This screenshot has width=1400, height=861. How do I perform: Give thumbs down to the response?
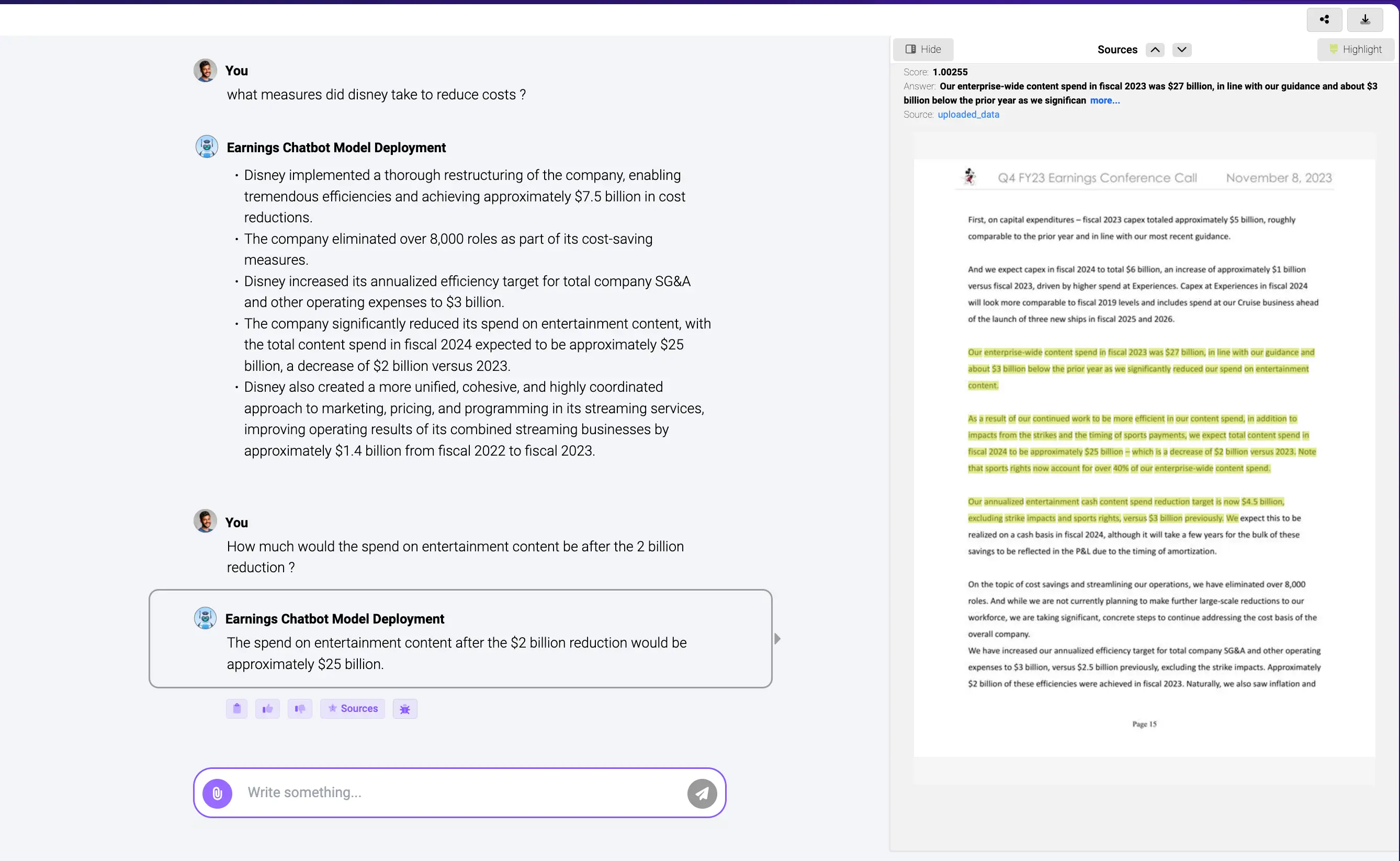tap(300, 708)
